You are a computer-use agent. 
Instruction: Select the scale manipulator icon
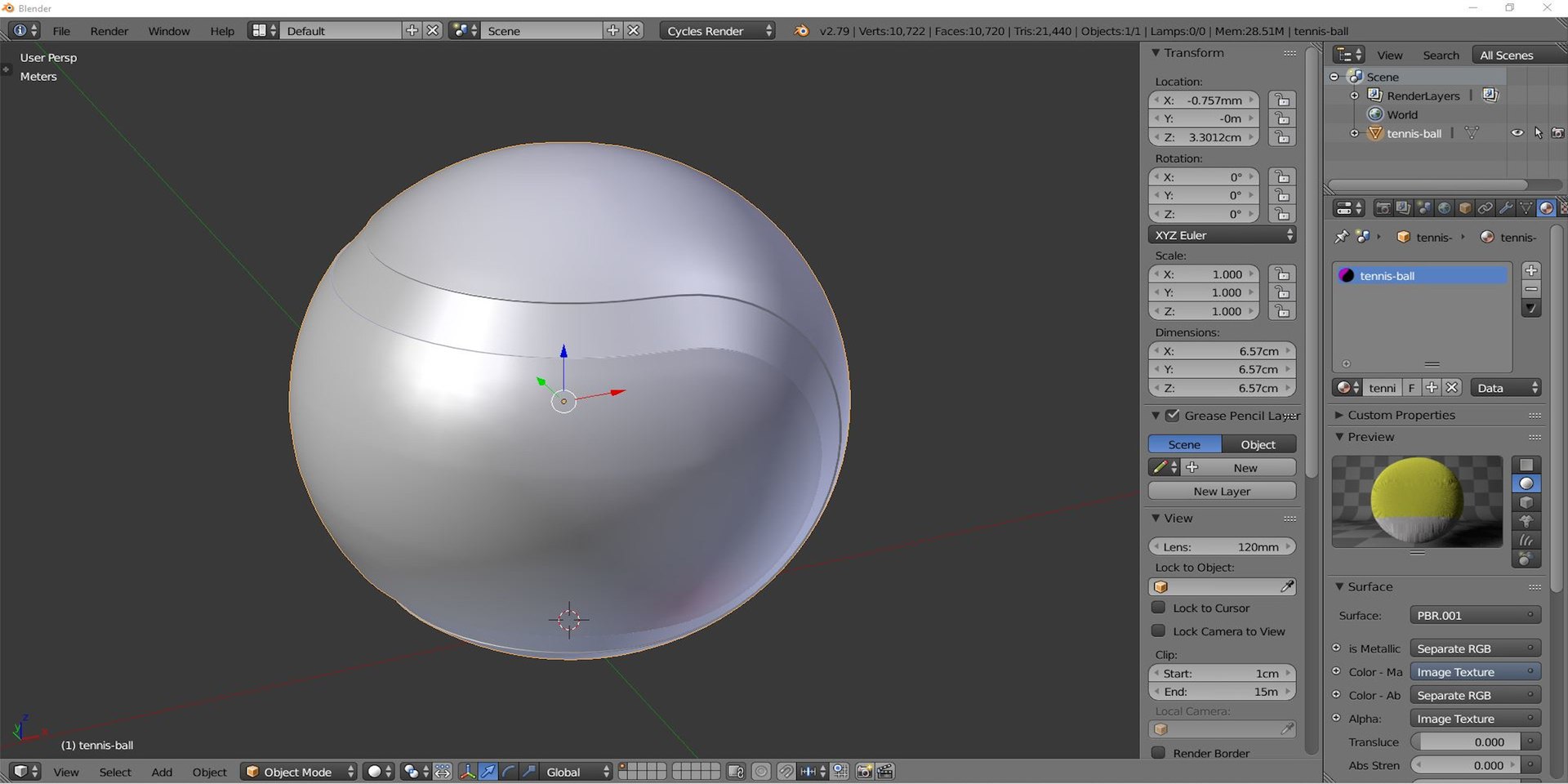pyautogui.click(x=528, y=772)
